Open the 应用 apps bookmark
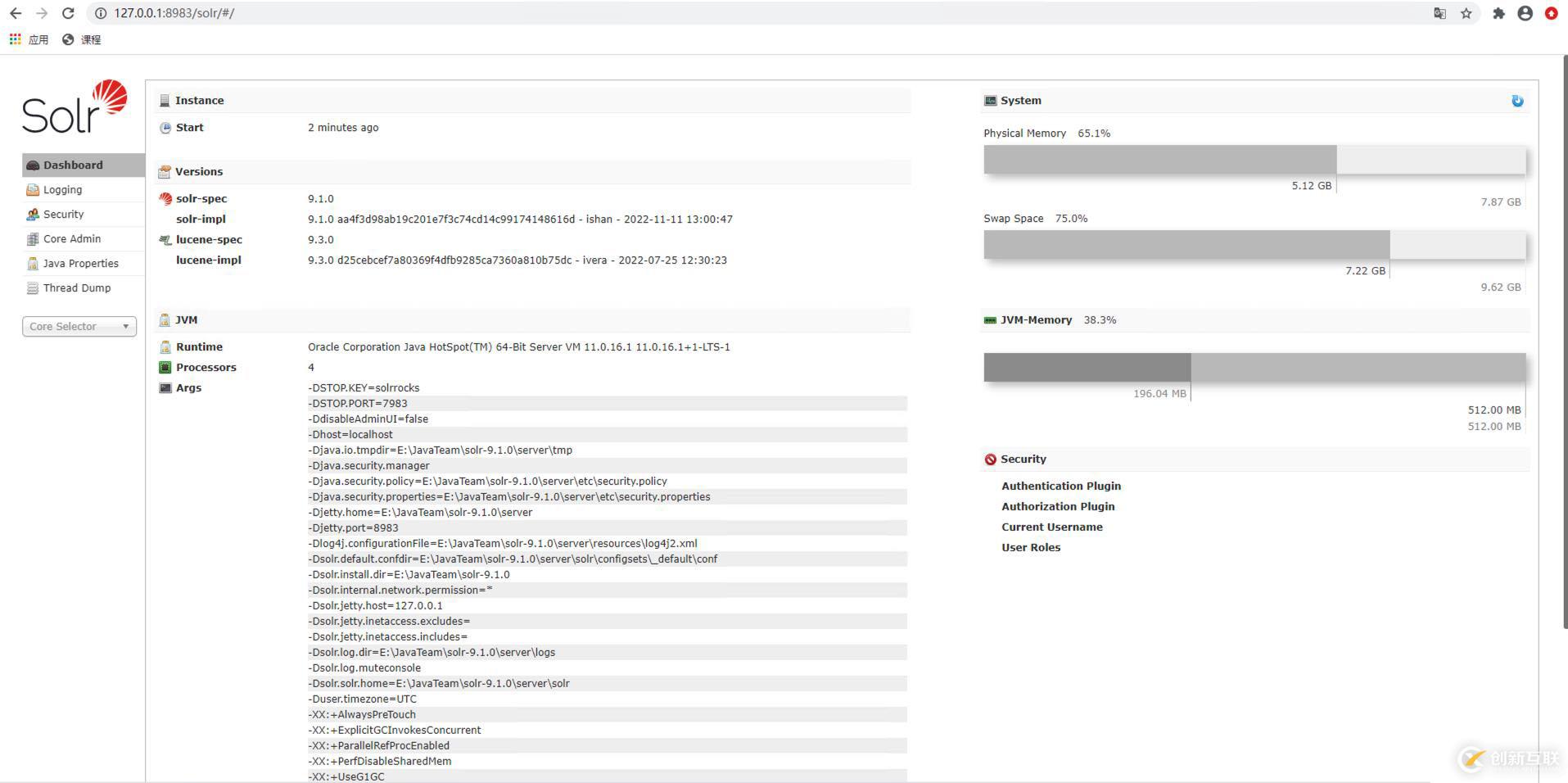 [29, 39]
